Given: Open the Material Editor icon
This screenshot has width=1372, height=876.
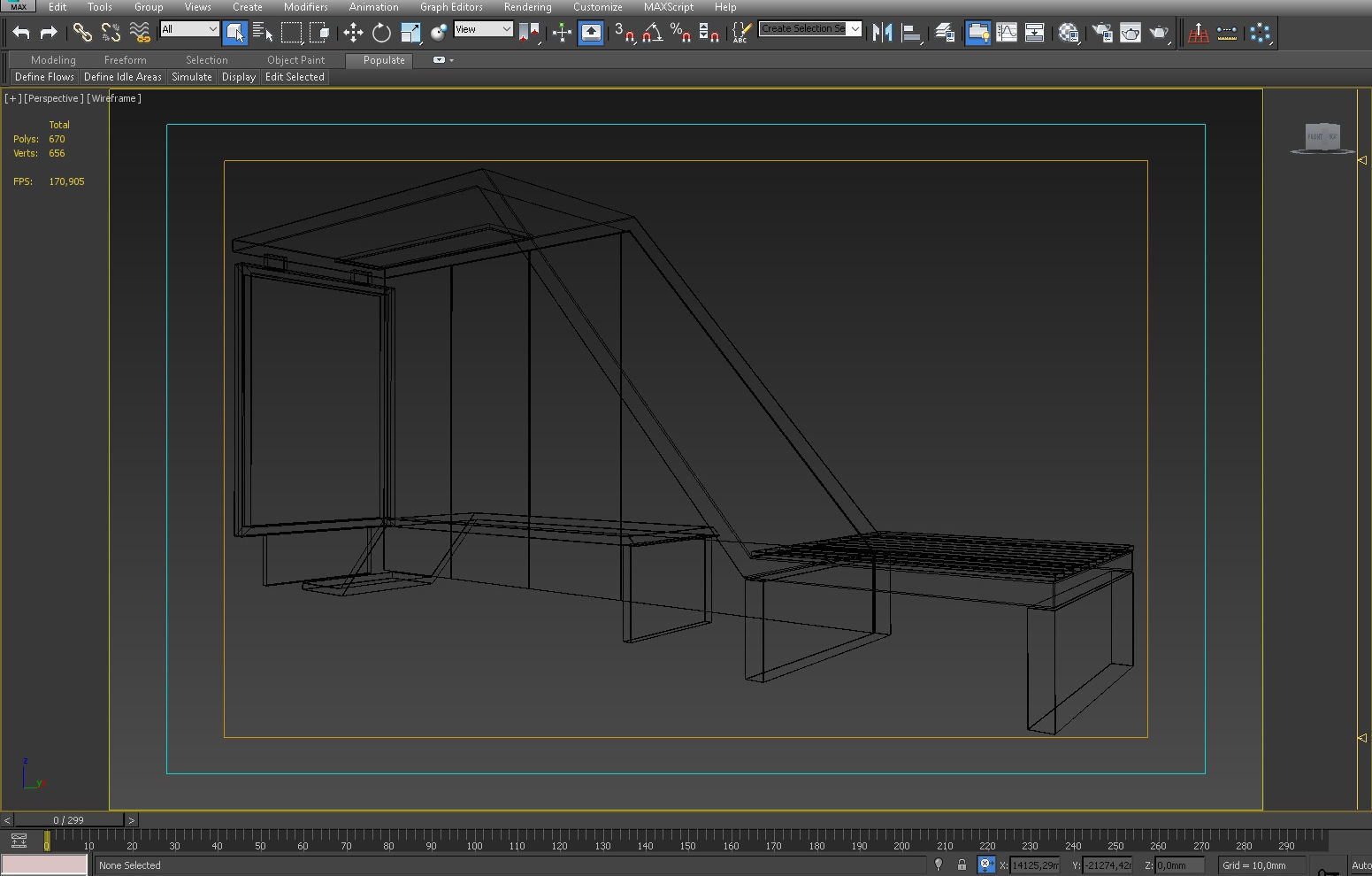Looking at the screenshot, I should [x=1069, y=33].
